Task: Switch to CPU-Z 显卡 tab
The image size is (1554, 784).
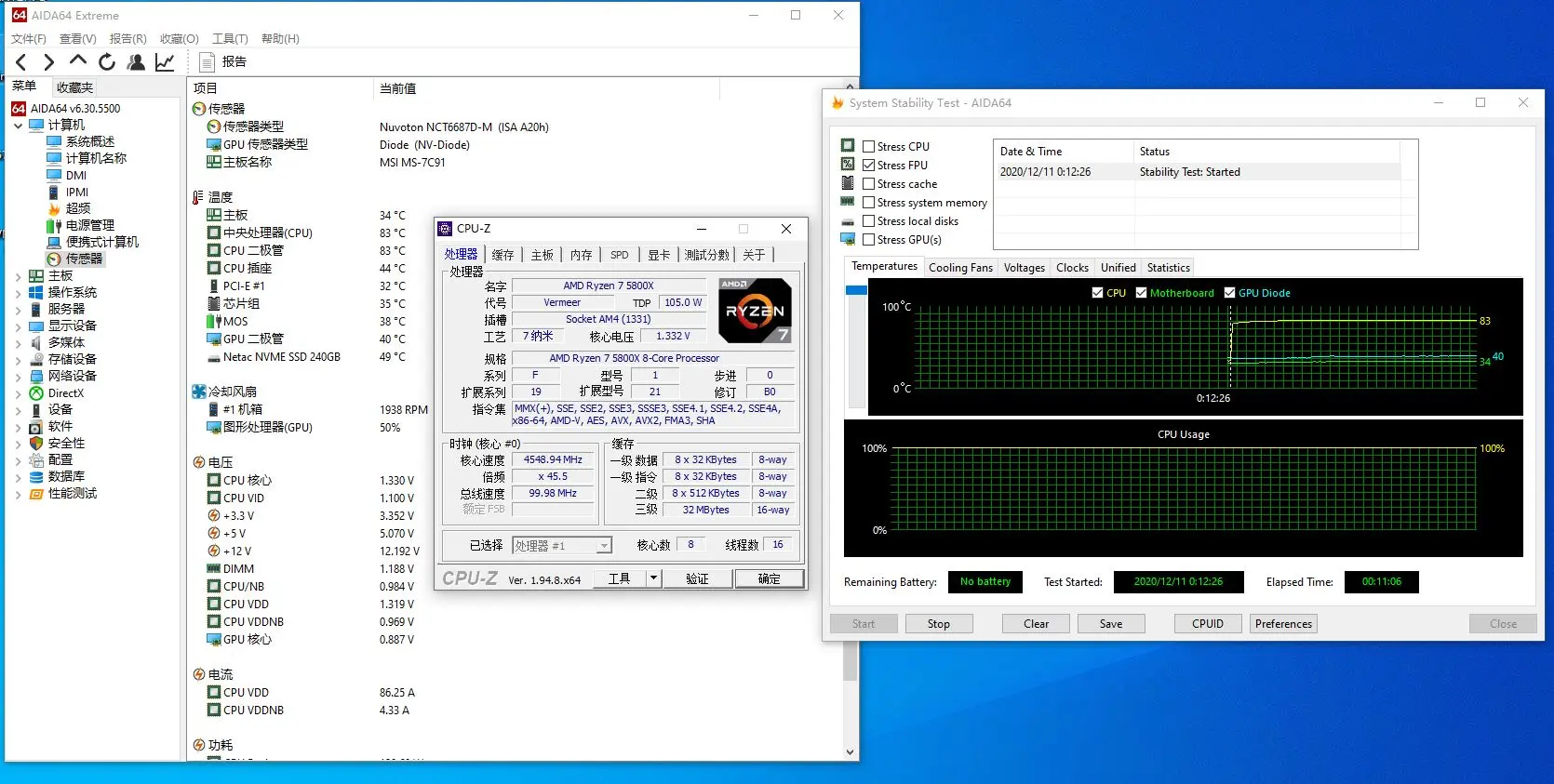Action: click(x=659, y=255)
